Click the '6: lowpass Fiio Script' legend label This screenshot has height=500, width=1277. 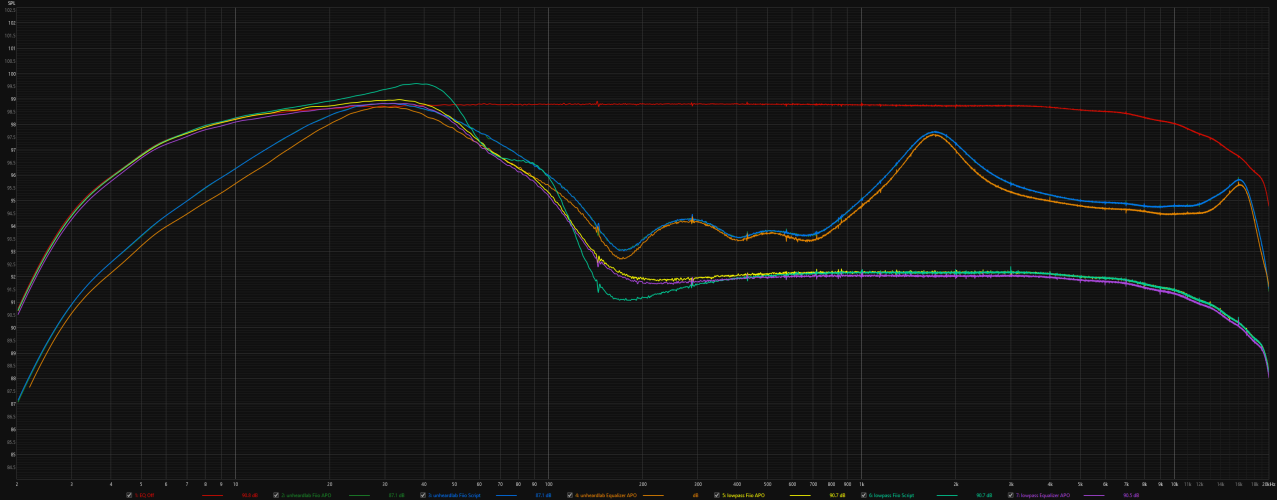coord(892,495)
